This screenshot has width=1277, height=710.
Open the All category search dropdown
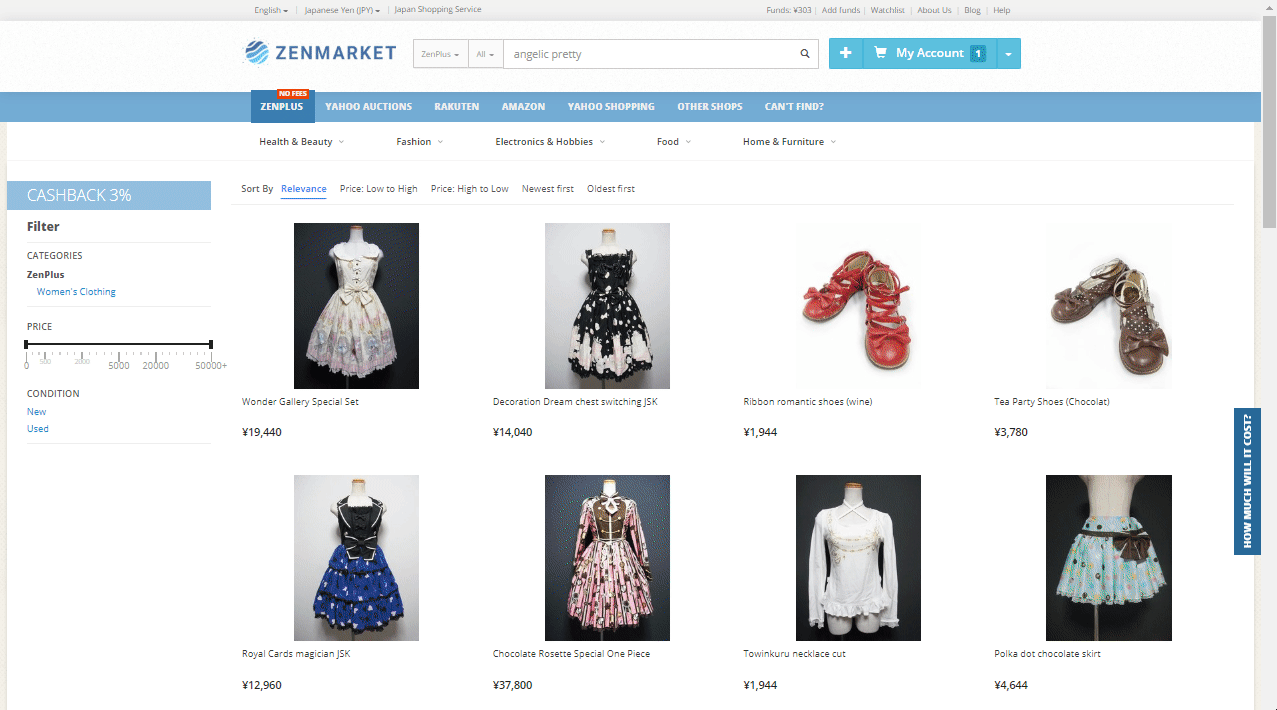485,54
